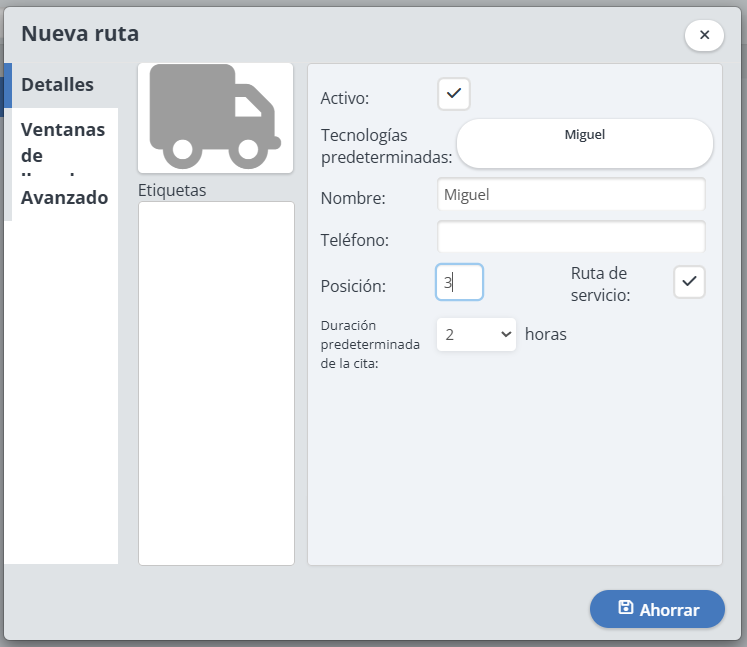The image size is (747, 647).
Task: Save the route with Ahorrar button
Action: (x=657, y=609)
